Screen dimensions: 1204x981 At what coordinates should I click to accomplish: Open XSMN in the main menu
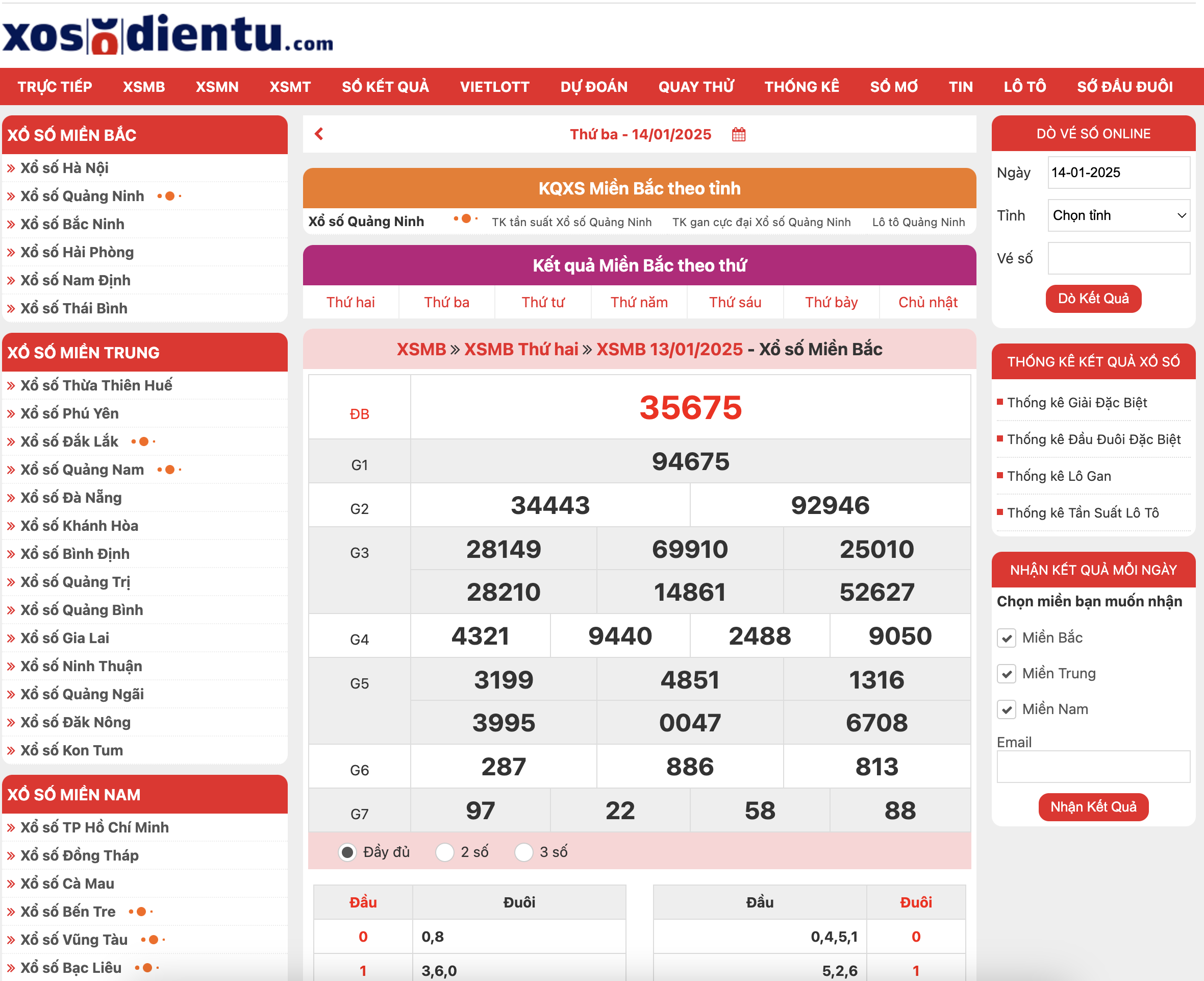coord(217,86)
